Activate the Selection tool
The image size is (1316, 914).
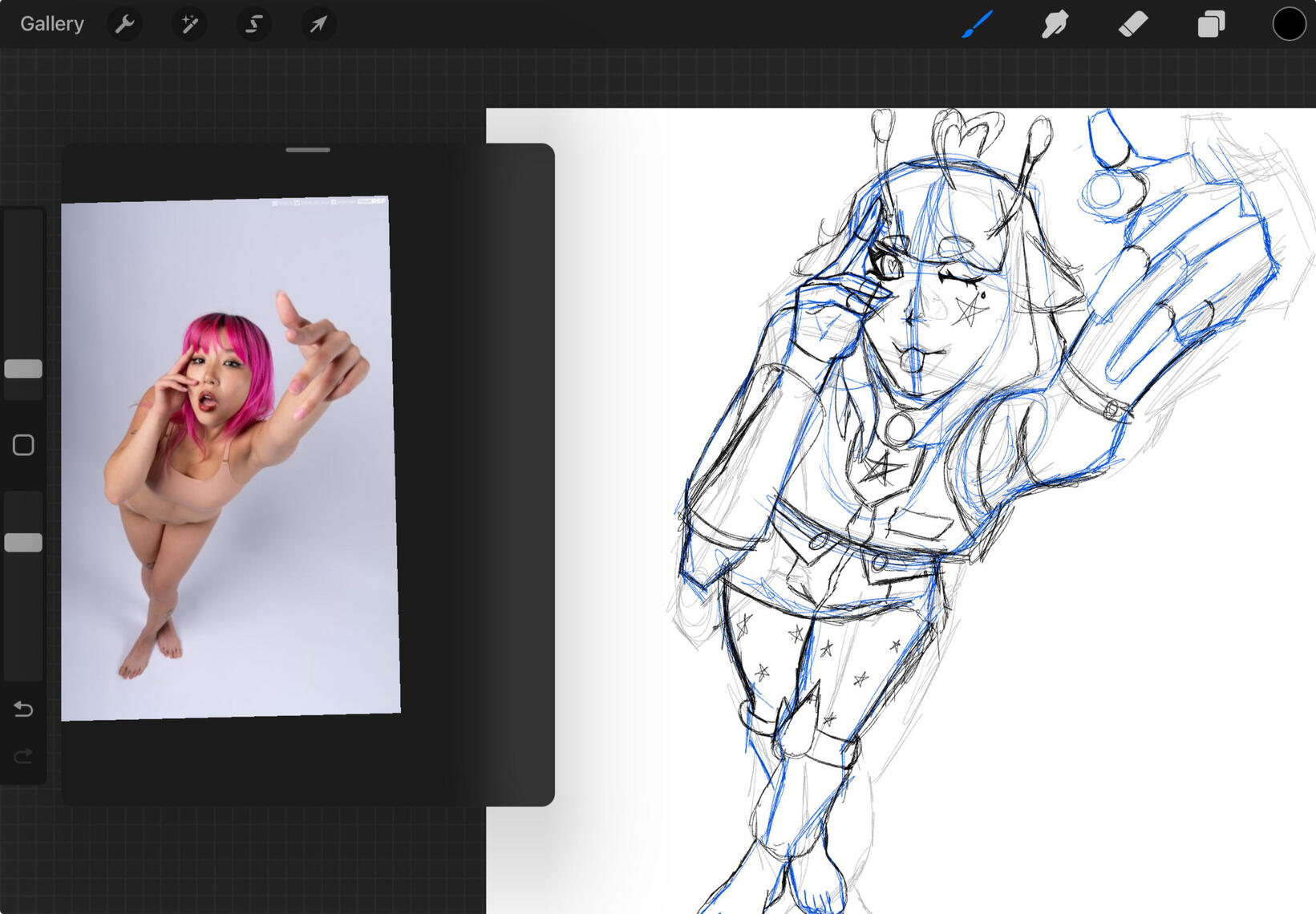click(253, 24)
